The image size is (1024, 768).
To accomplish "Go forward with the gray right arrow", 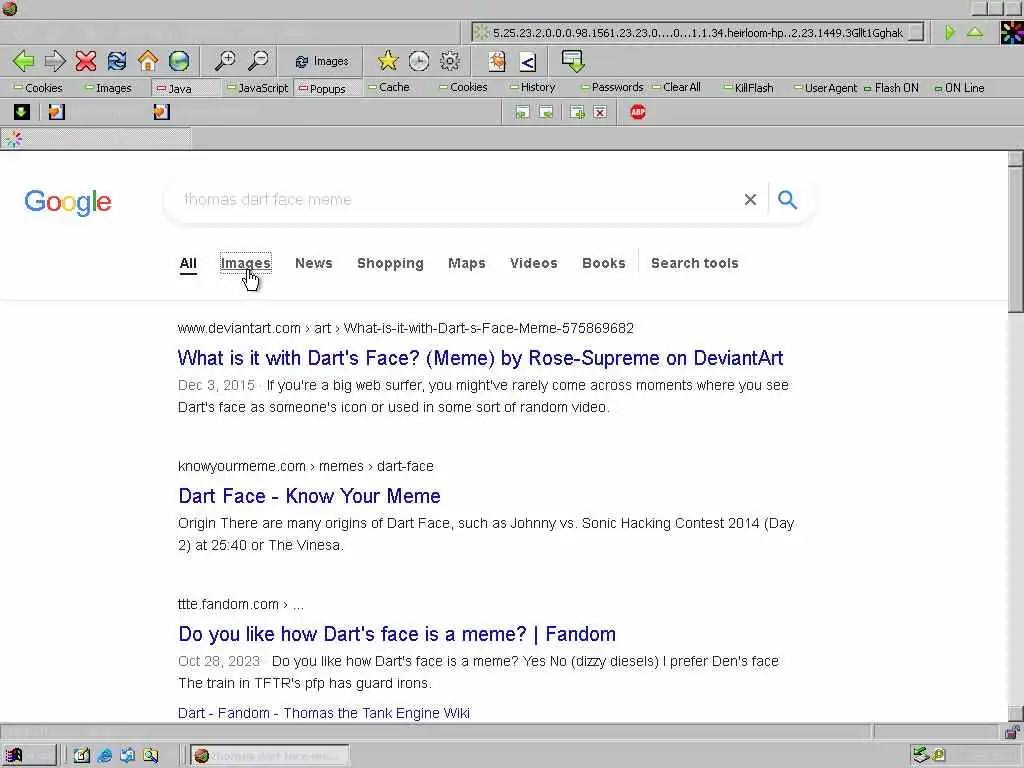I will tap(55, 61).
